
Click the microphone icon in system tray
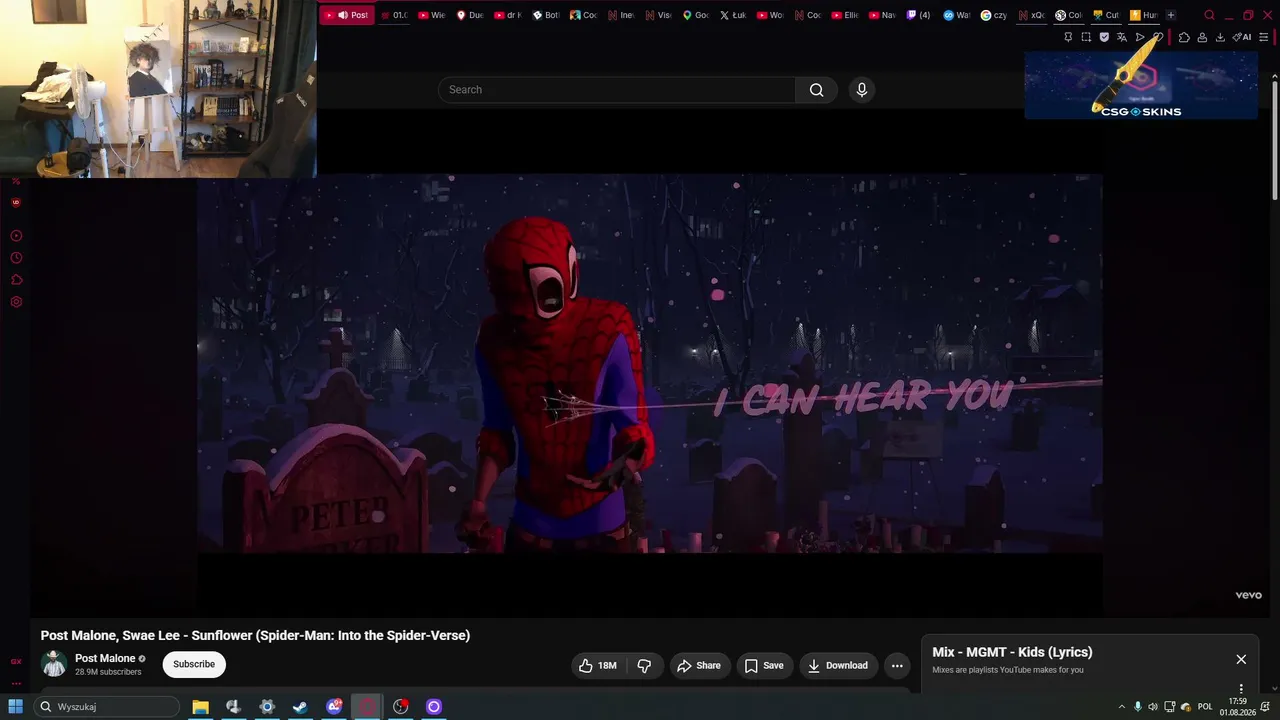pyautogui.click(x=1137, y=707)
